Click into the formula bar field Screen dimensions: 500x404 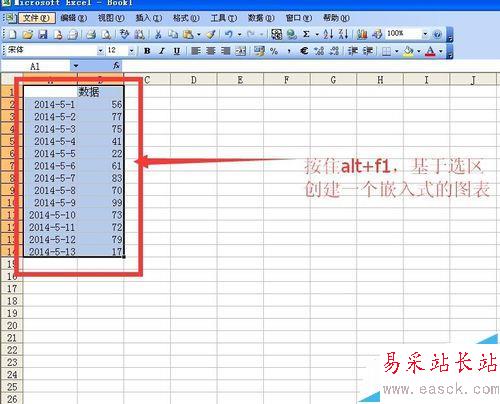coord(310,66)
